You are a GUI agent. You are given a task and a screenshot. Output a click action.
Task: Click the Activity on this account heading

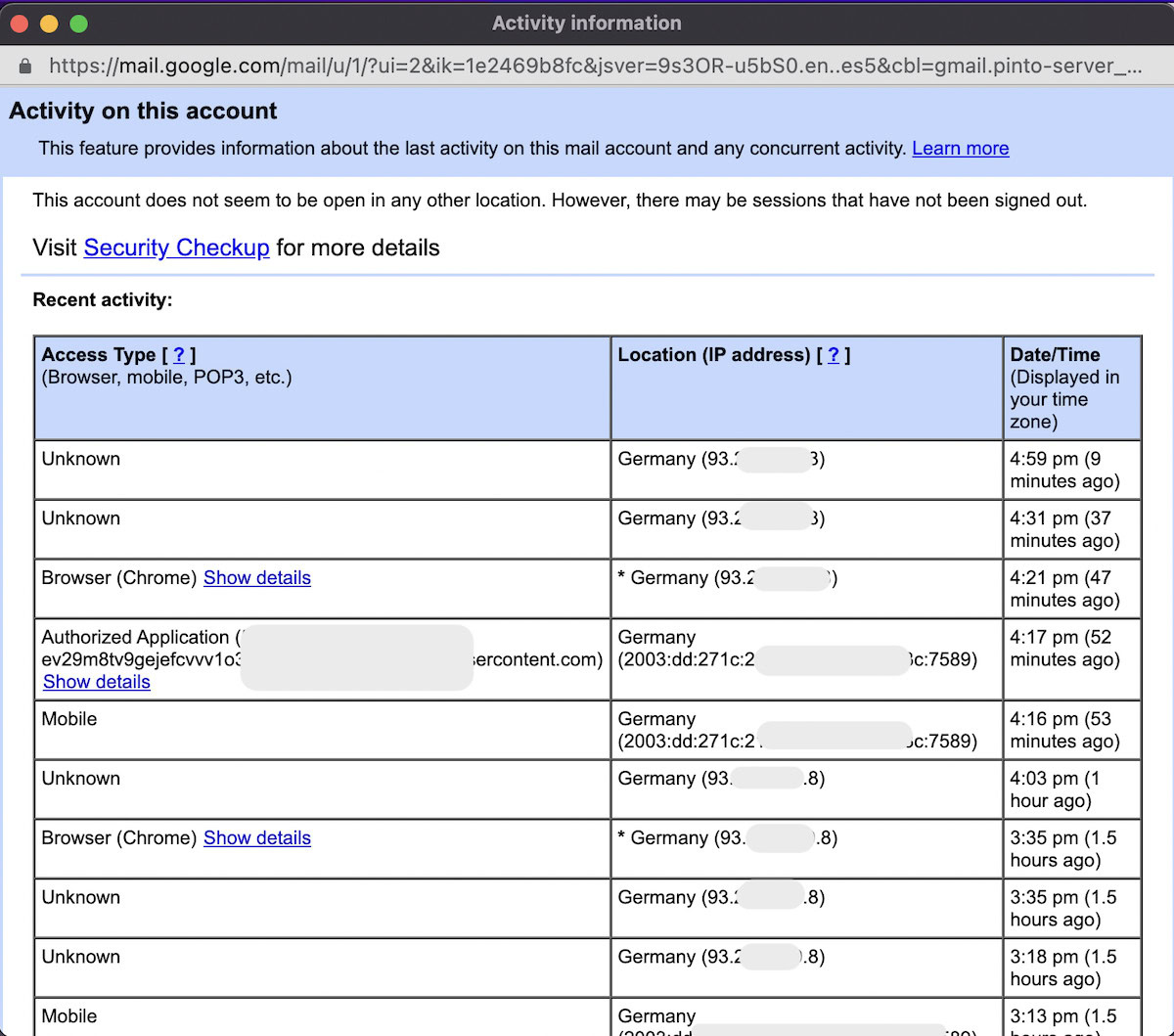click(x=143, y=112)
